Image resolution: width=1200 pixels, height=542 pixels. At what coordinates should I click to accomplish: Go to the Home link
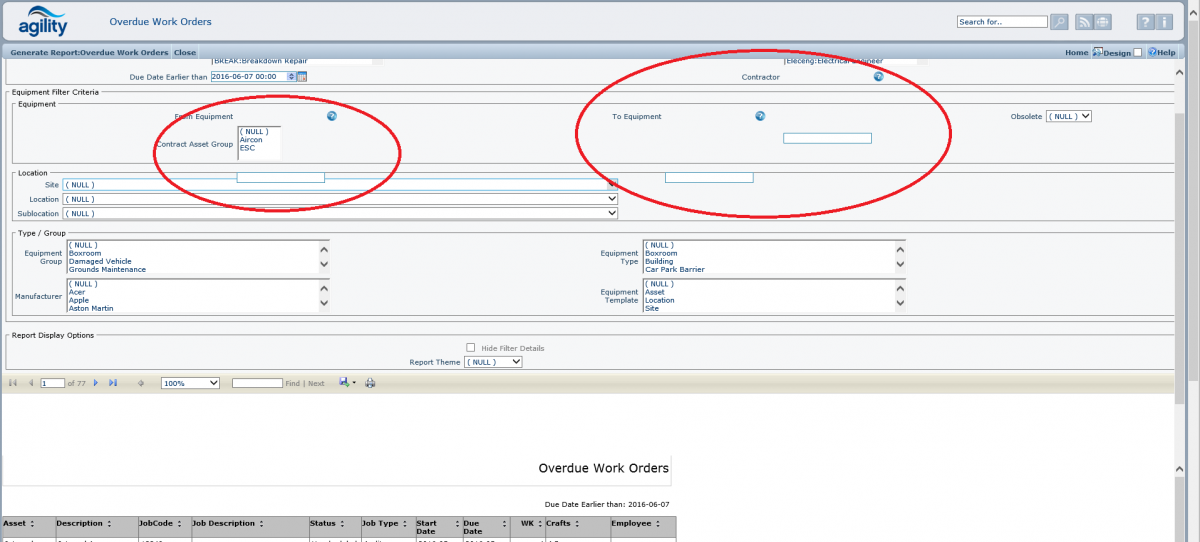[x=1076, y=52]
